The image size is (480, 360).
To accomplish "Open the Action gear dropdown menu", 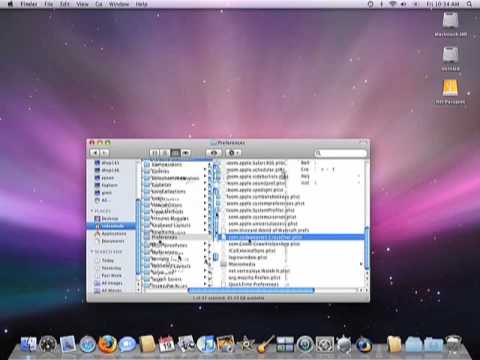I will click(233, 153).
